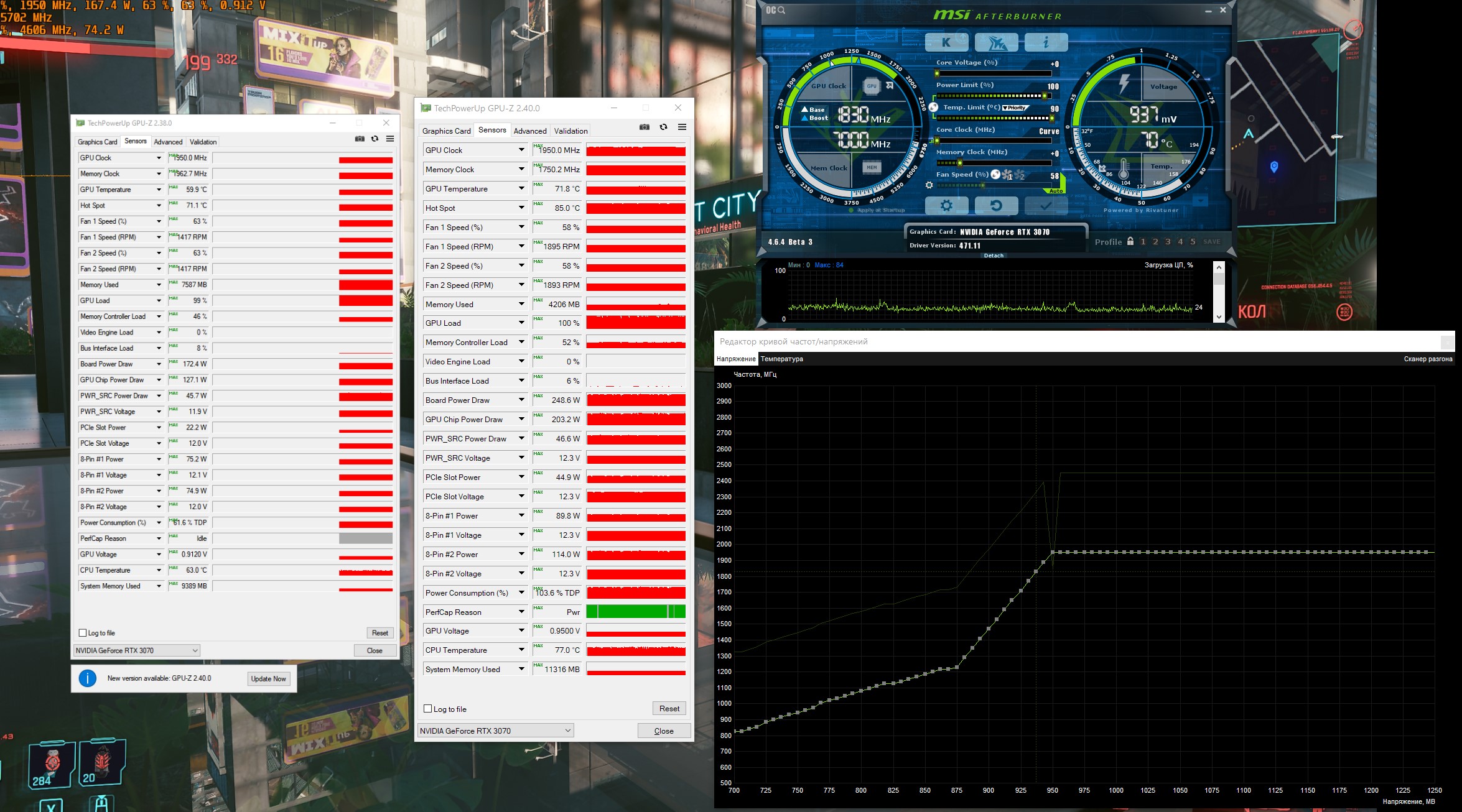Screen dimensions: 1462x812
Task: Check Log to file in GPU-Z 2.38.0
Action: click(x=83, y=633)
